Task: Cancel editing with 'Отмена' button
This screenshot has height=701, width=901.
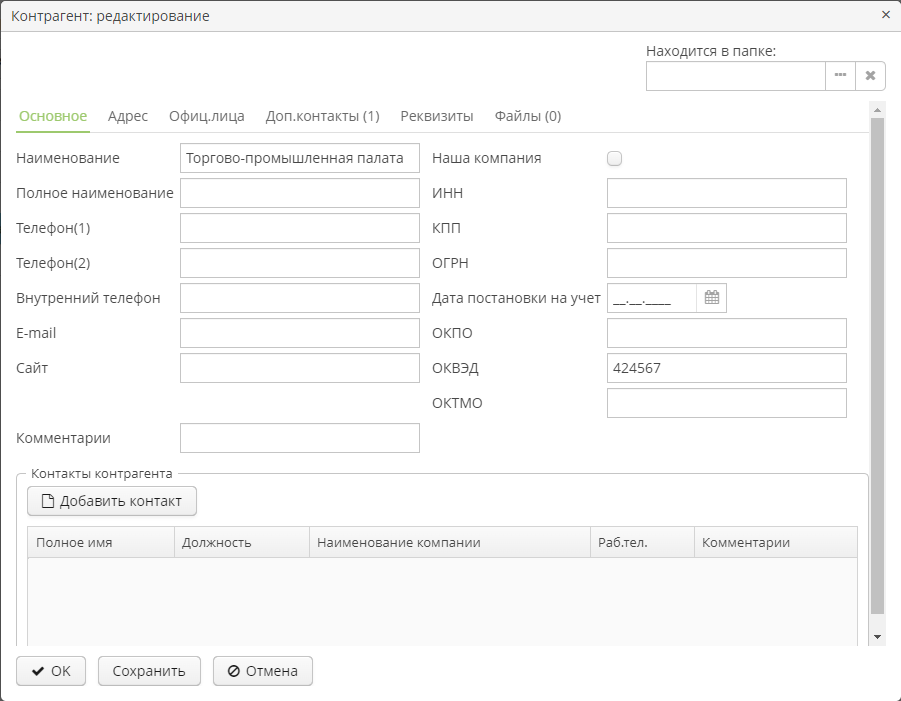Action: (x=263, y=671)
